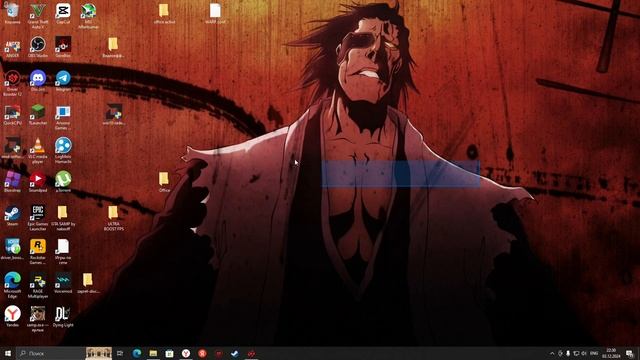The image size is (640, 360).
Task: Open the Telegram desktop shortcut
Action: click(x=63, y=80)
